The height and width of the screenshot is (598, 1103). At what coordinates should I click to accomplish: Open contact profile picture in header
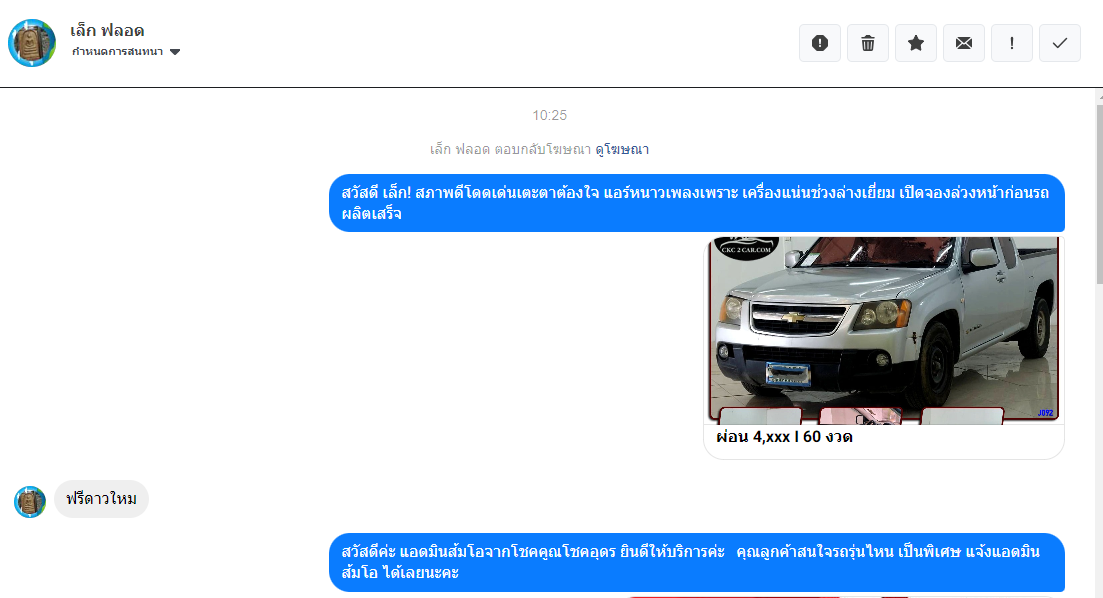tap(32, 43)
